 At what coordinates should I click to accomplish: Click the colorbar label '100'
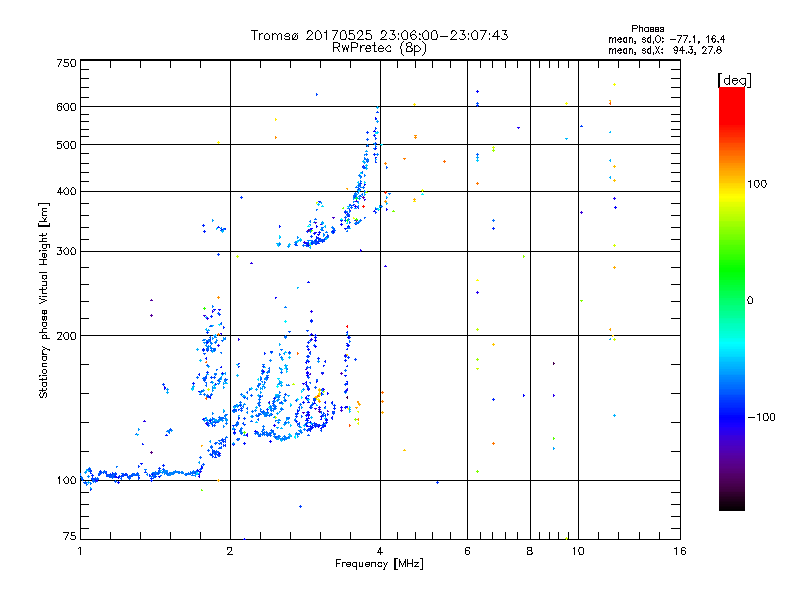click(757, 184)
